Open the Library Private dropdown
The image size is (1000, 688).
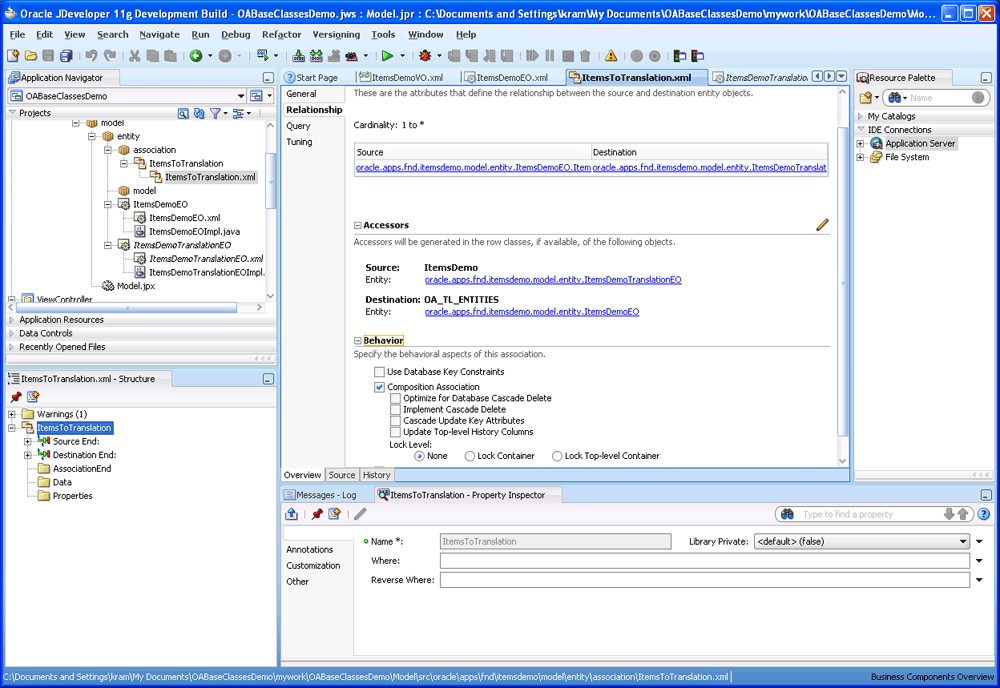tap(962, 541)
